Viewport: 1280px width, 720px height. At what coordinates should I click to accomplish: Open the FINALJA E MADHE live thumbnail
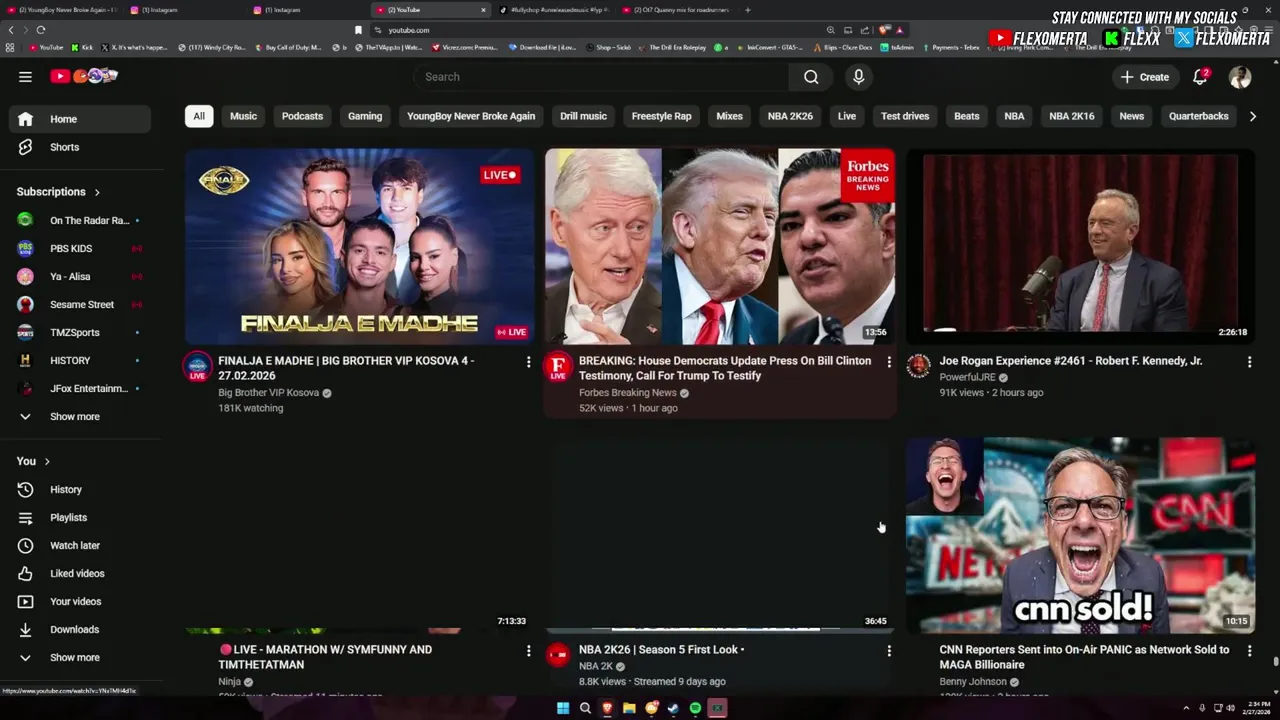pyautogui.click(x=360, y=246)
